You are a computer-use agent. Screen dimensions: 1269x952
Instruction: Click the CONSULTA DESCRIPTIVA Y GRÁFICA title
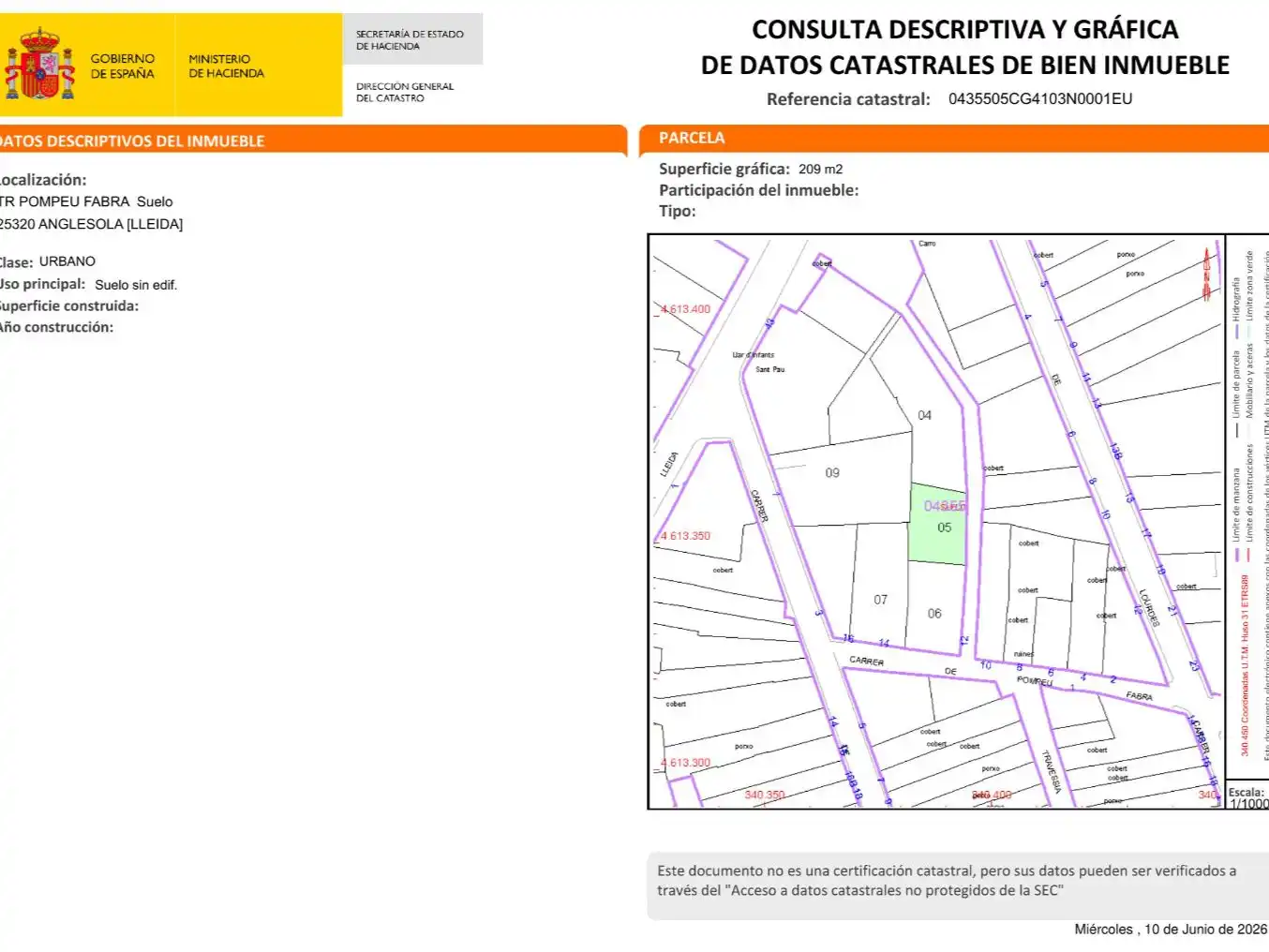pos(965,29)
